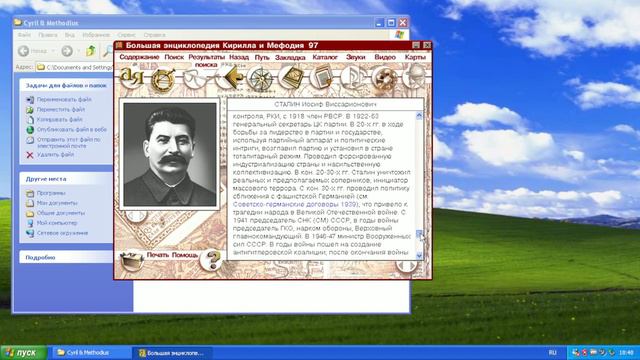Click the Explorer search magnifier icon
Screen dimensions: 640x360
[107, 51]
